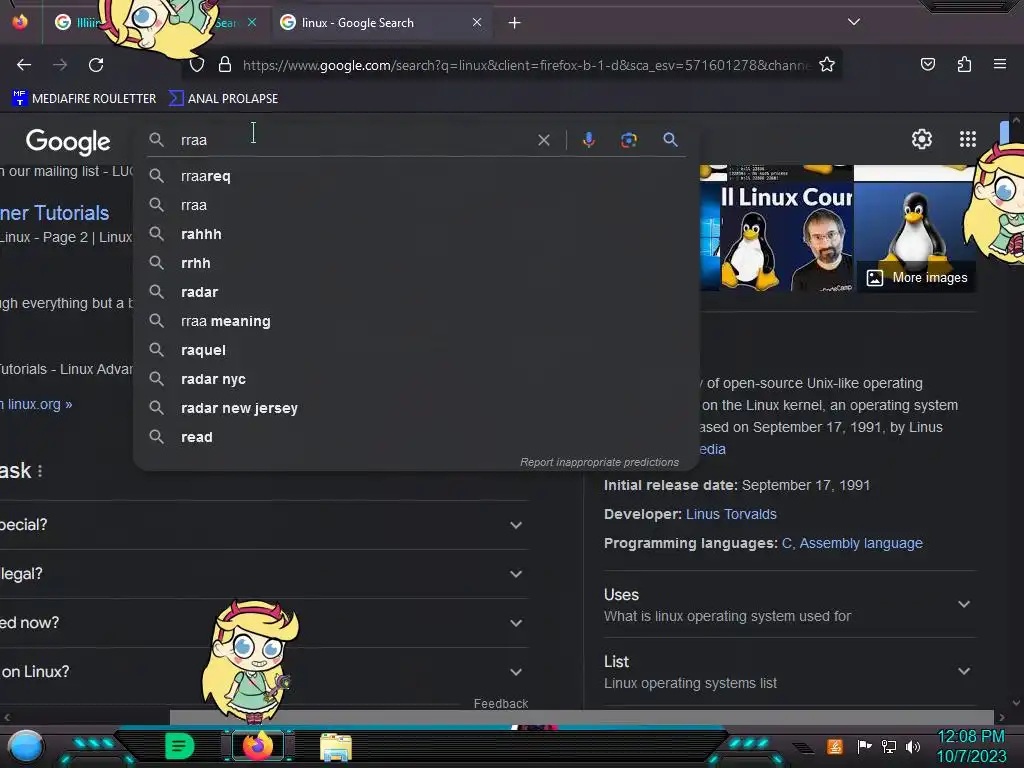
Task: Close the linux - Google Search tab
Action: coord(477,22)
